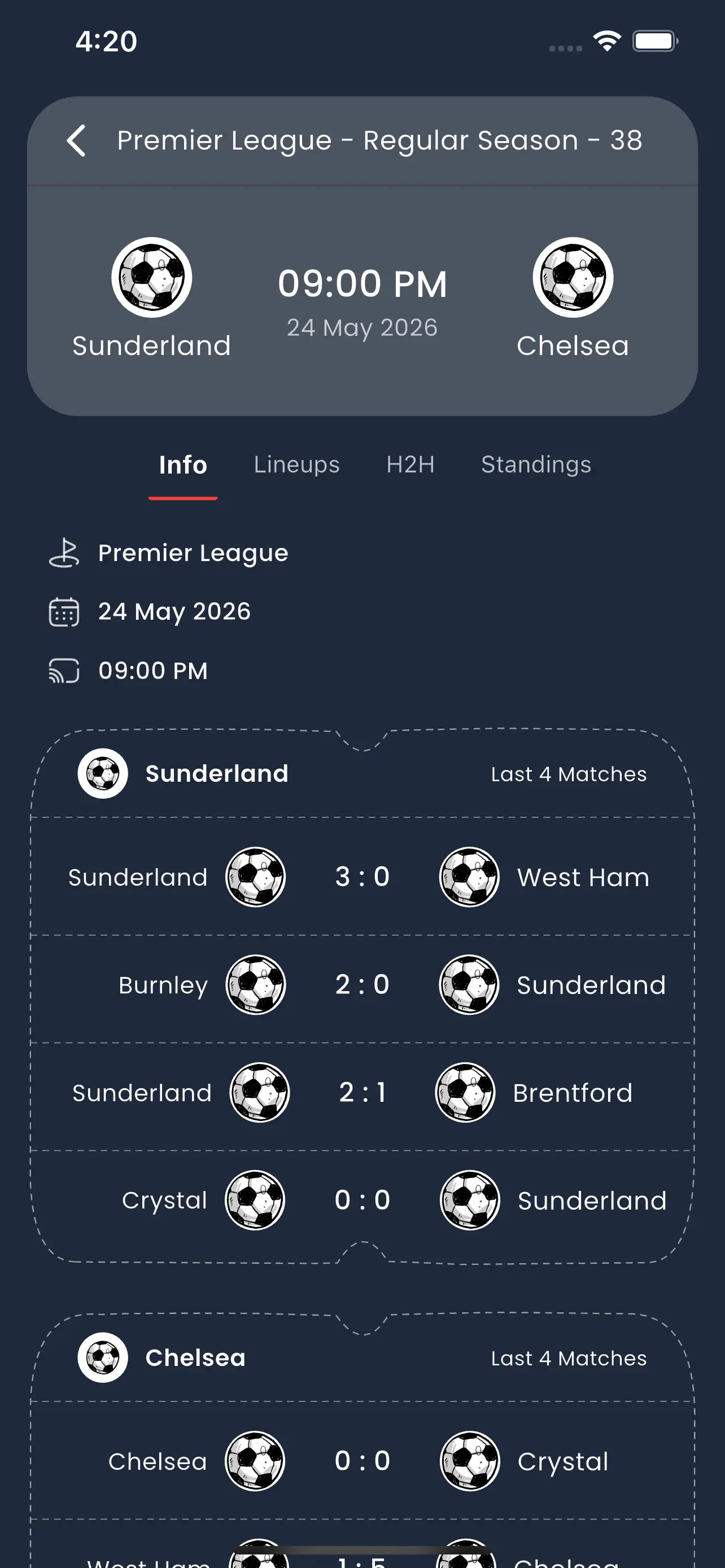Tap the Wi-Fi status icon
Screen dimensions: 725x1568
coord(607,41)
